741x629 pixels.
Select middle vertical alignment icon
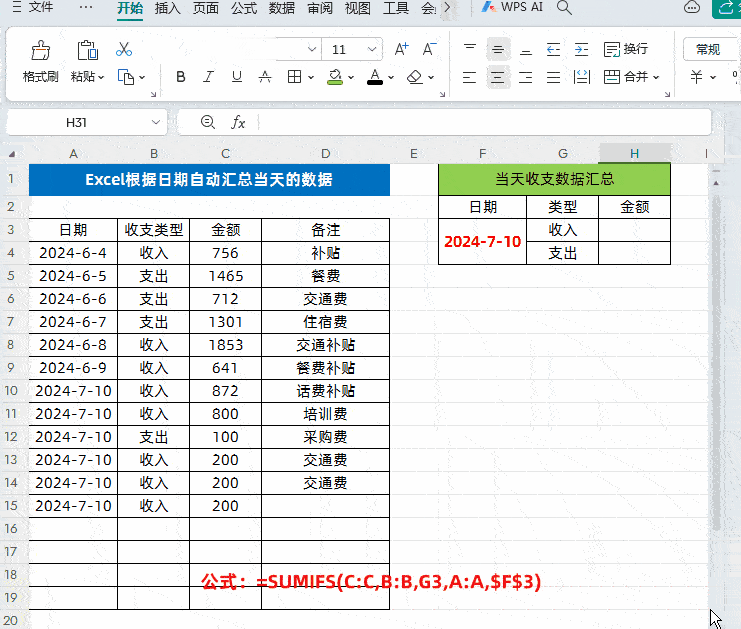tap(498, 49)
